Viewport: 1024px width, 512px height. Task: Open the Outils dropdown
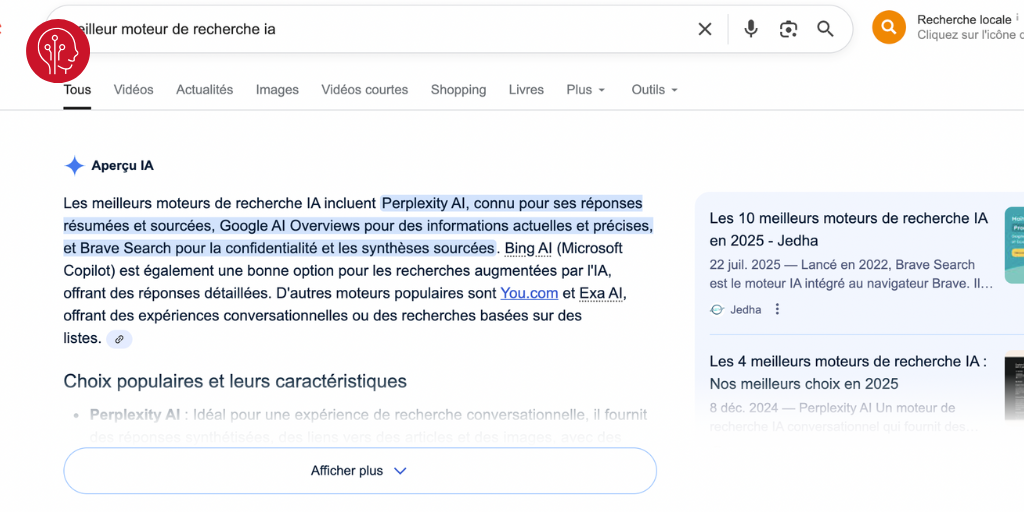(x=655, y=90)
